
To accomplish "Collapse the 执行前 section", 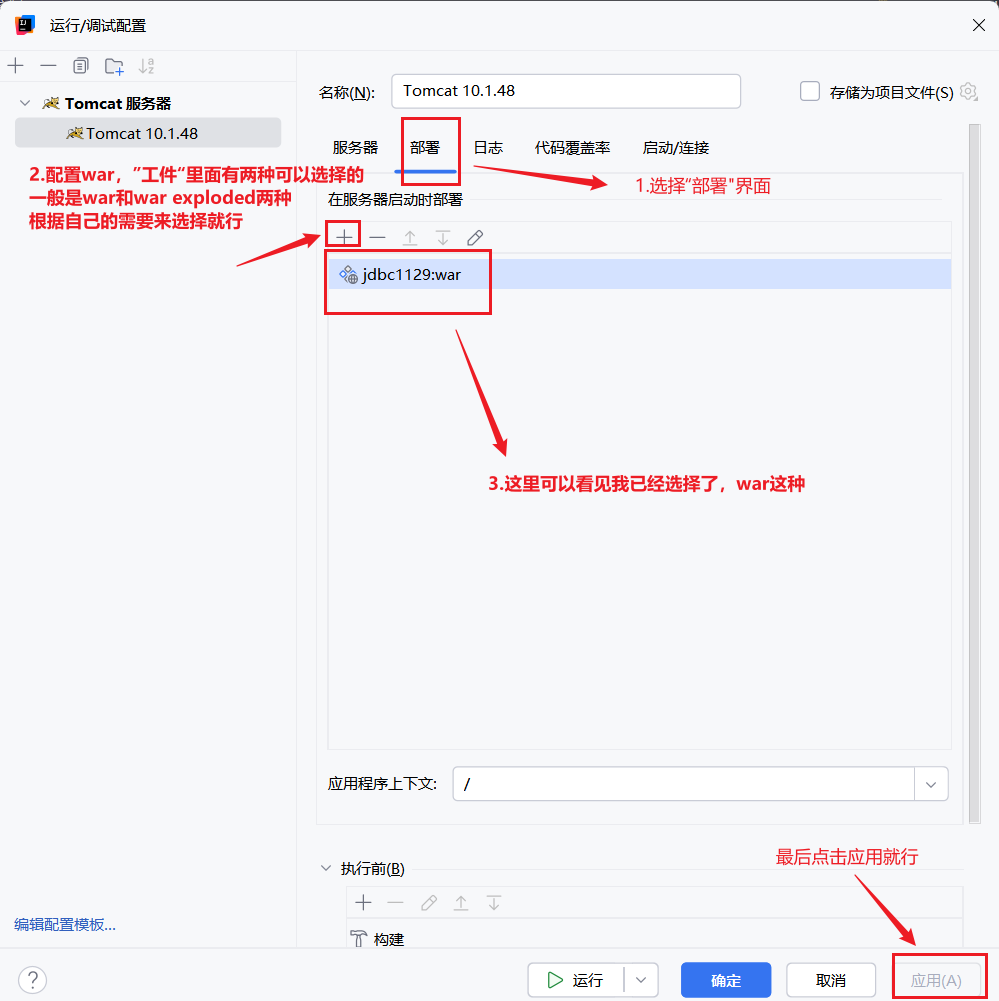I will (x=326, y=868).
